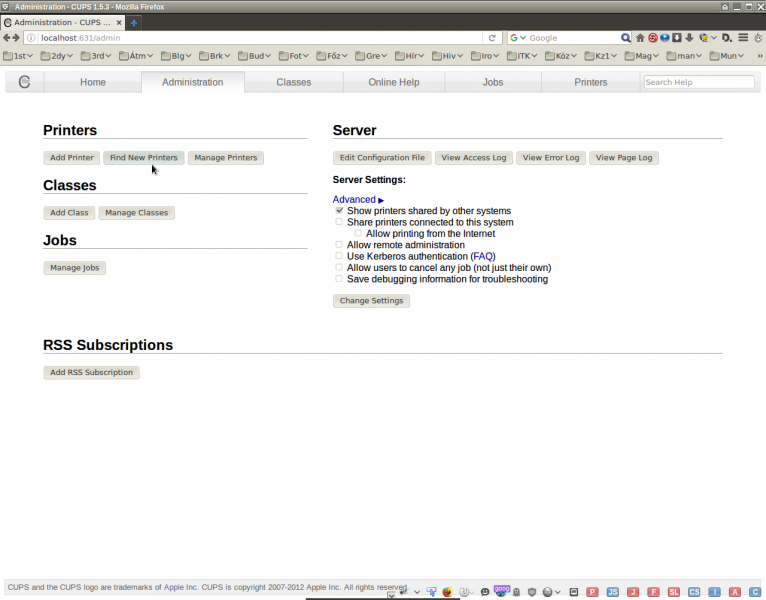
Task: Open the Printers tab
Action: coord(591,82)
